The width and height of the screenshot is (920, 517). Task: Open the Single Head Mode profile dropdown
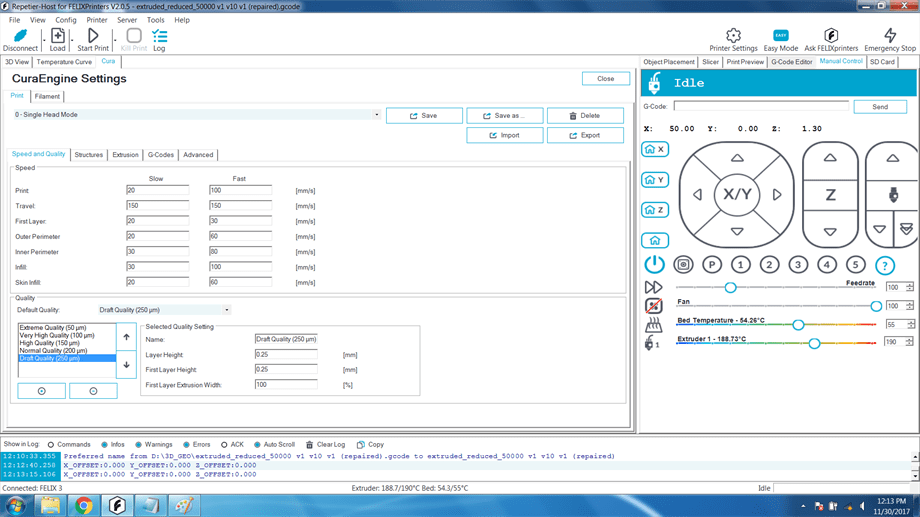[377, 114]
